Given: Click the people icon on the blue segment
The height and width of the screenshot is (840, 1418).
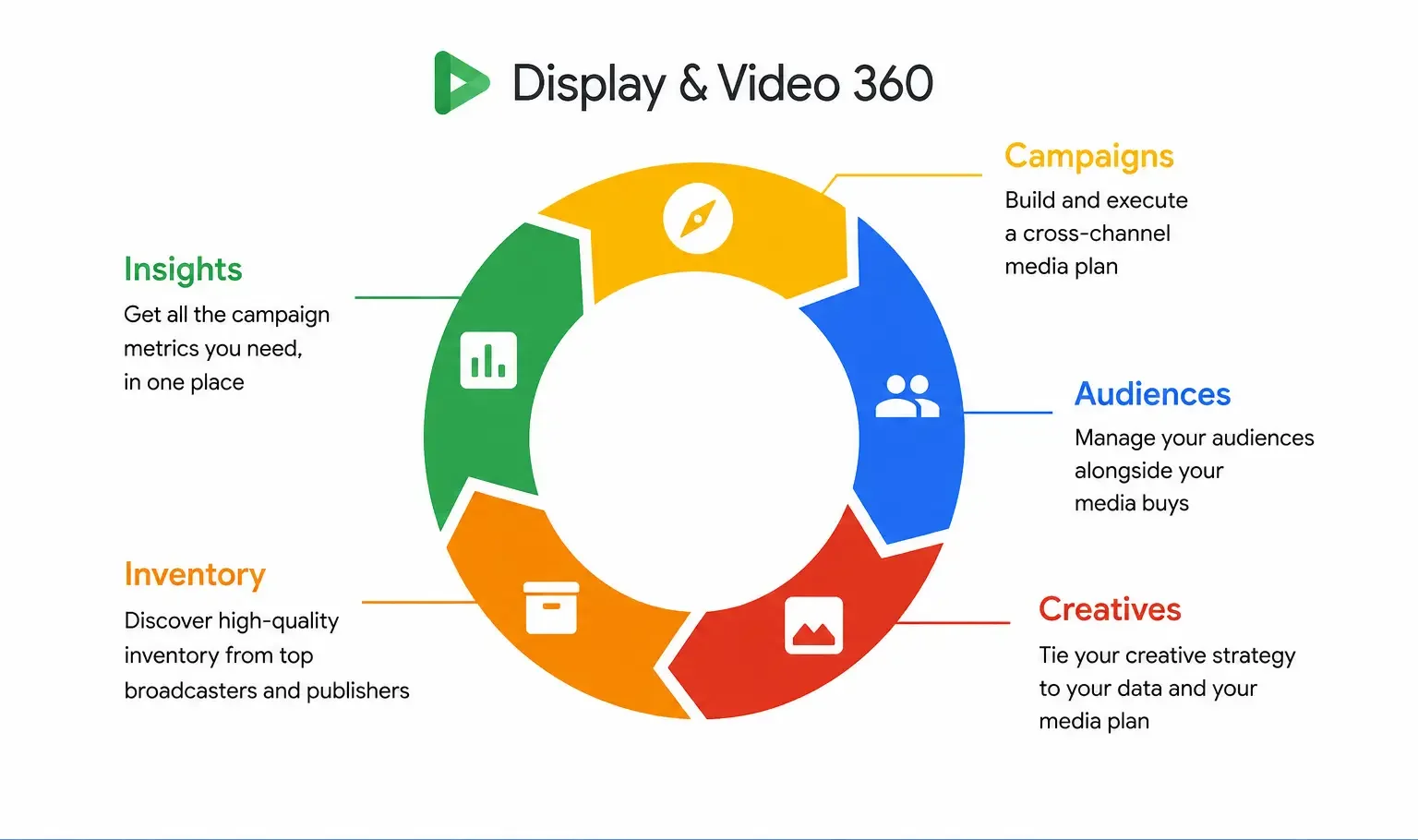Looking at the screenshot, I should tap(907, 396).
